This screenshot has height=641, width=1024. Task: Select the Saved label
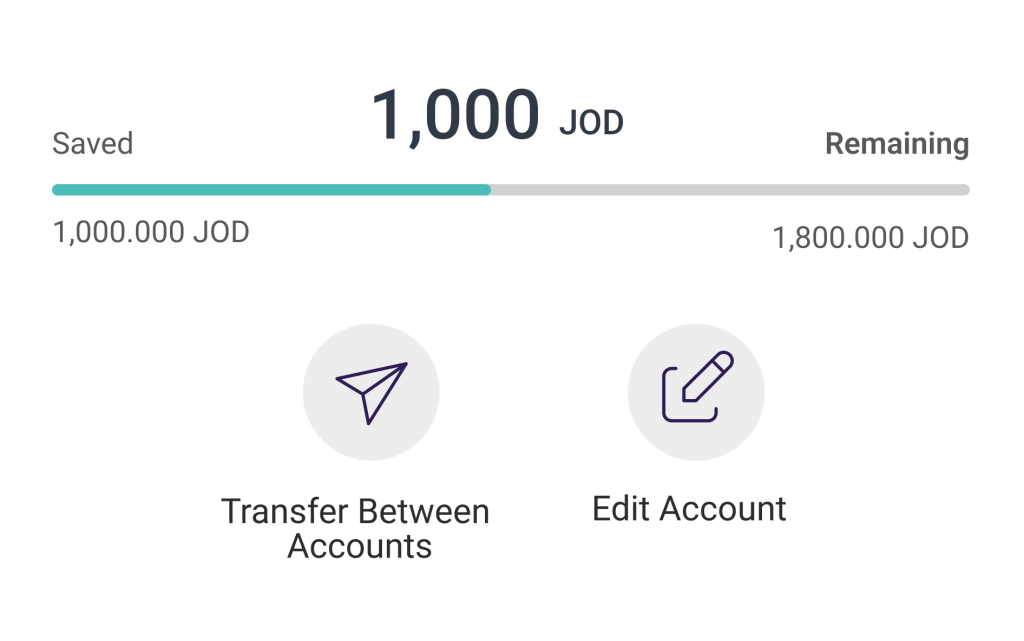coord(92,144)
